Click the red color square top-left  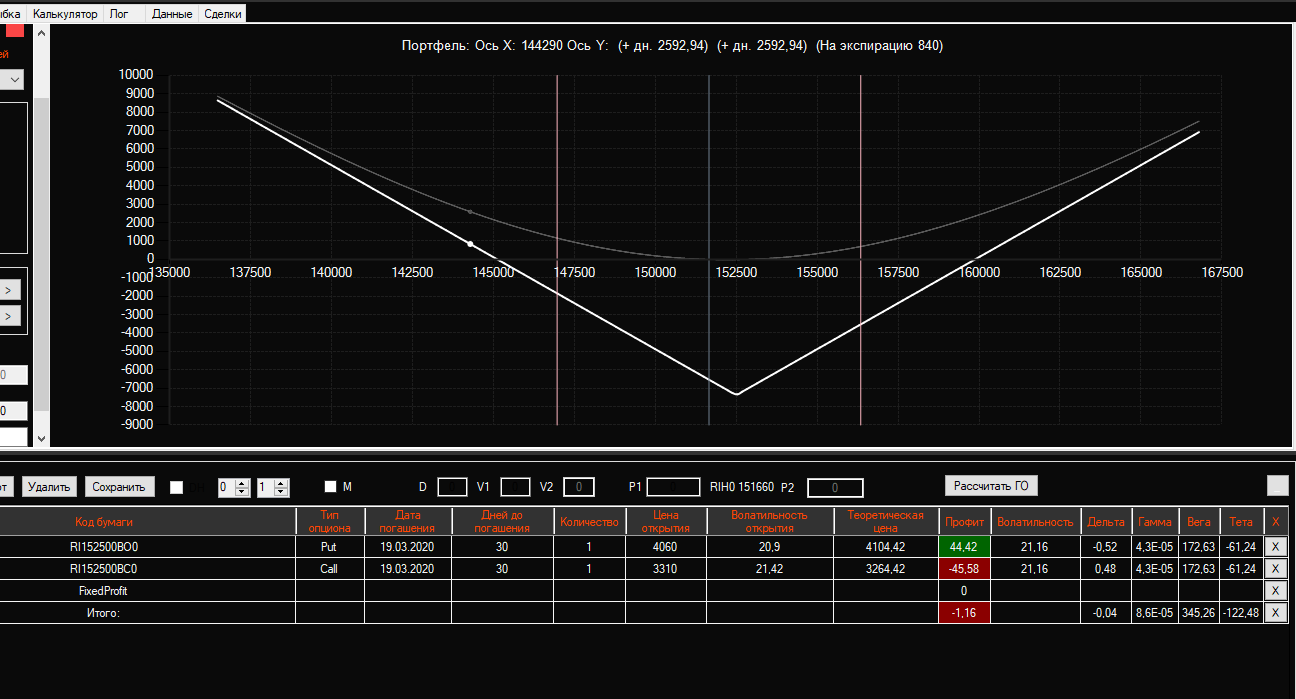pos(15,30)
